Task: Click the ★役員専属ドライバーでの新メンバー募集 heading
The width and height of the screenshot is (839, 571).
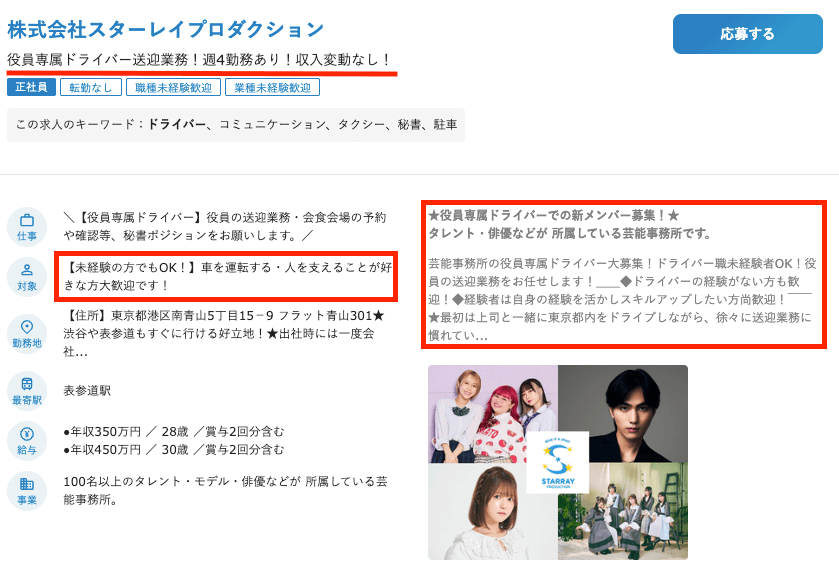Action: 553,215
